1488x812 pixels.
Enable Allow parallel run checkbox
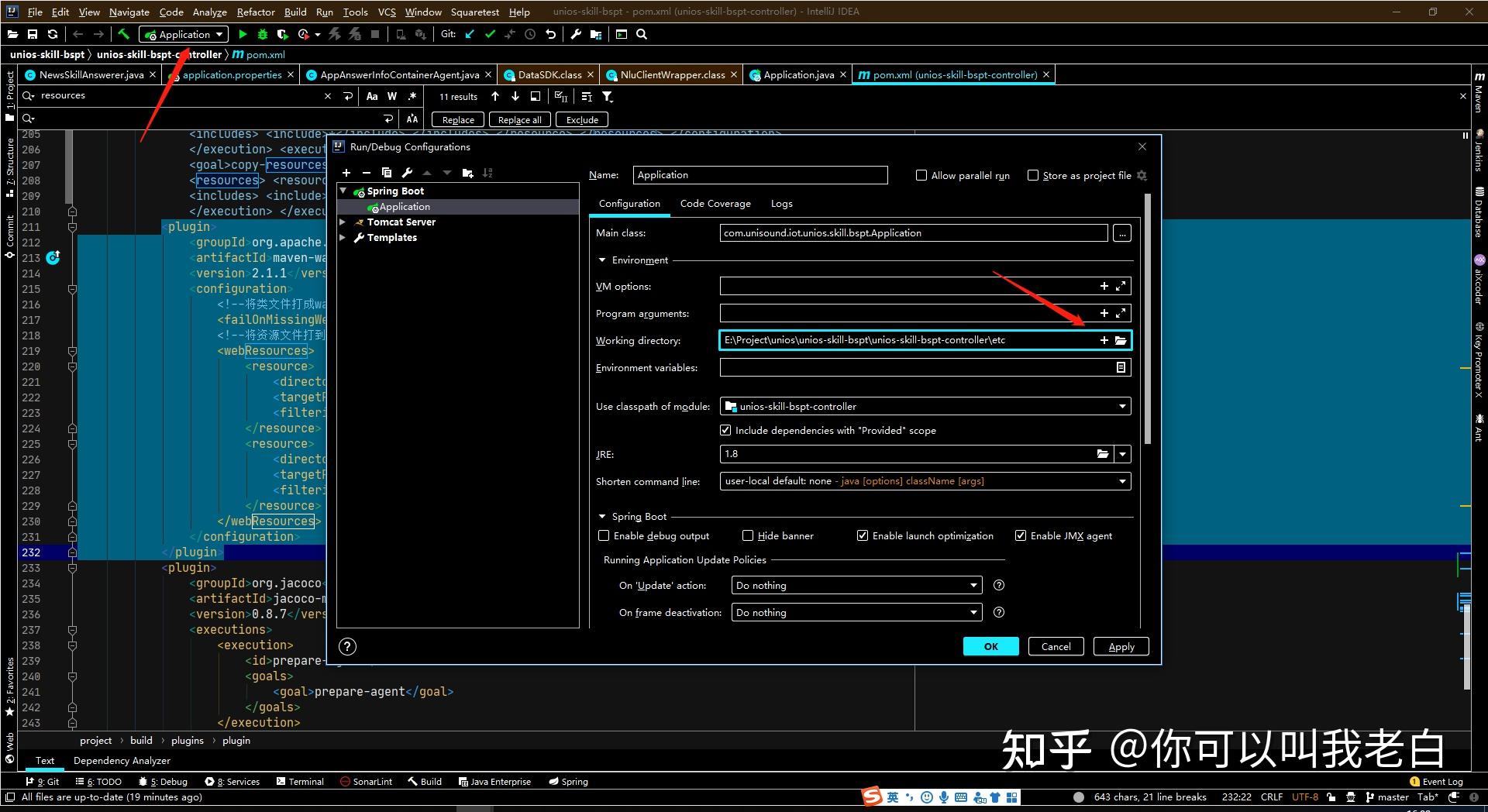921,175
